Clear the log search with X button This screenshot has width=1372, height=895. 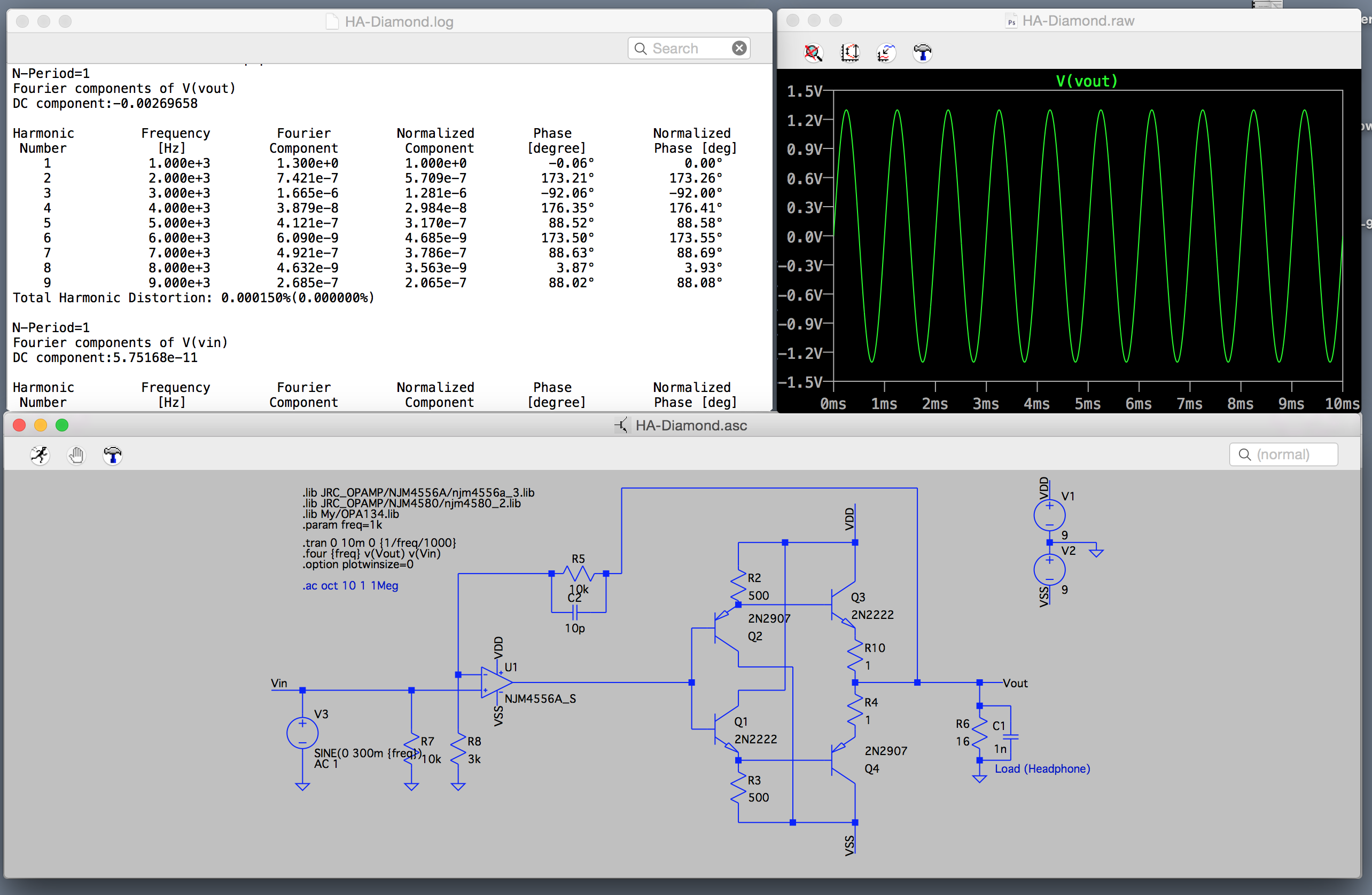pos(739,48)
